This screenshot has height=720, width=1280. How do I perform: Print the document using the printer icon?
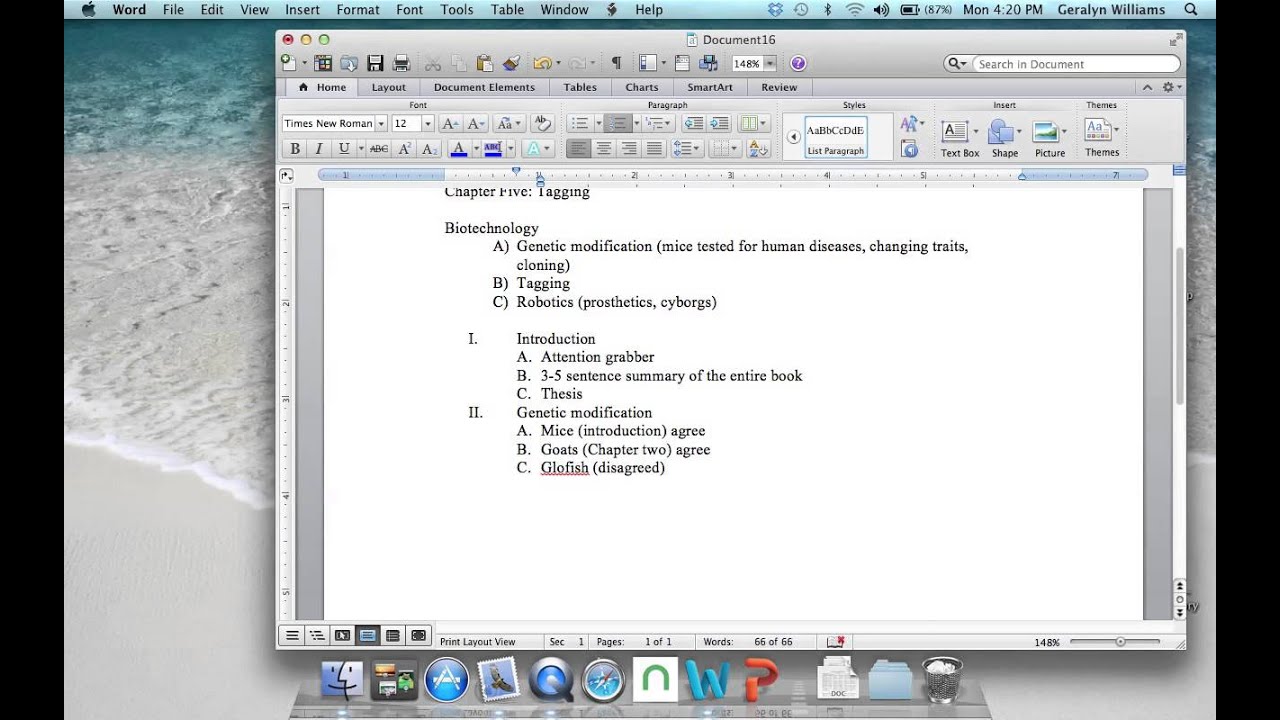coord(401,63)
